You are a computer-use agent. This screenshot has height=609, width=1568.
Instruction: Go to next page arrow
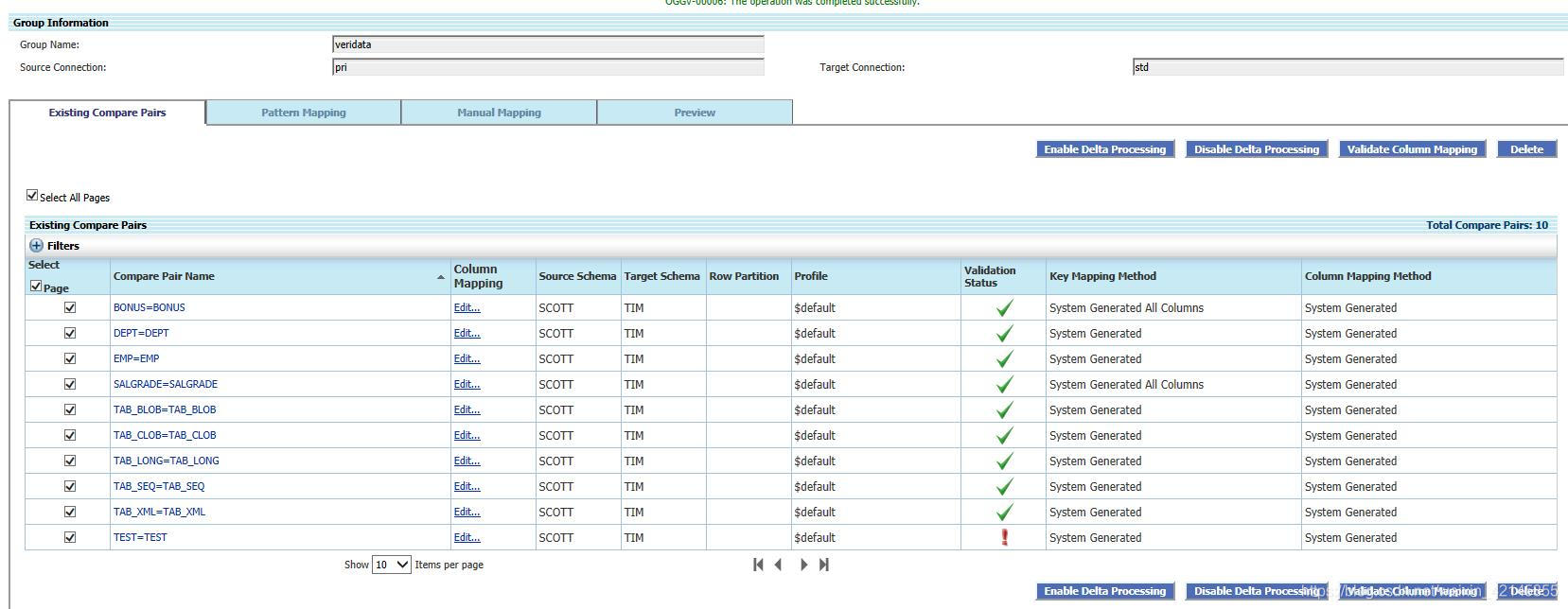click(x=803, y=565)
